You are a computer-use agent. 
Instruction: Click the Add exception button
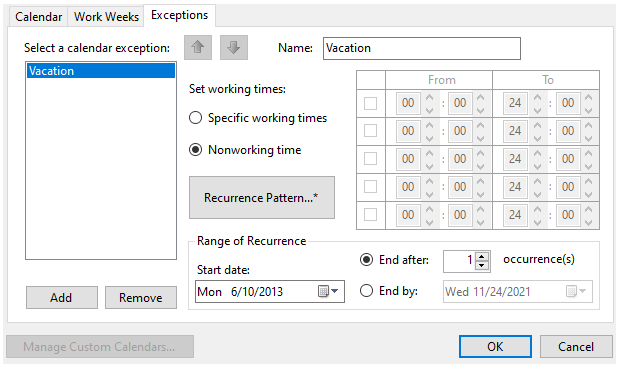tap(62, 297)
